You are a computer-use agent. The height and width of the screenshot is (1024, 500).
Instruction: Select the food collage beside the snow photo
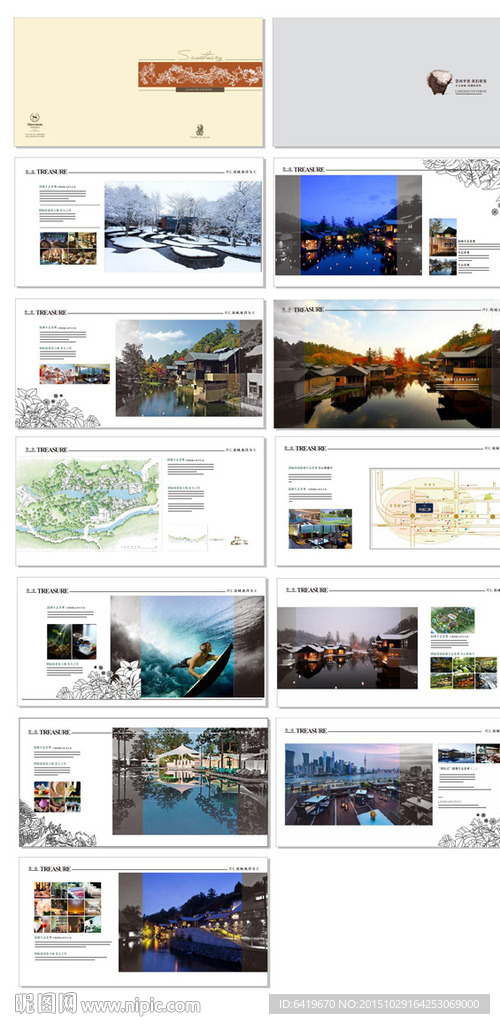(68, 248)
